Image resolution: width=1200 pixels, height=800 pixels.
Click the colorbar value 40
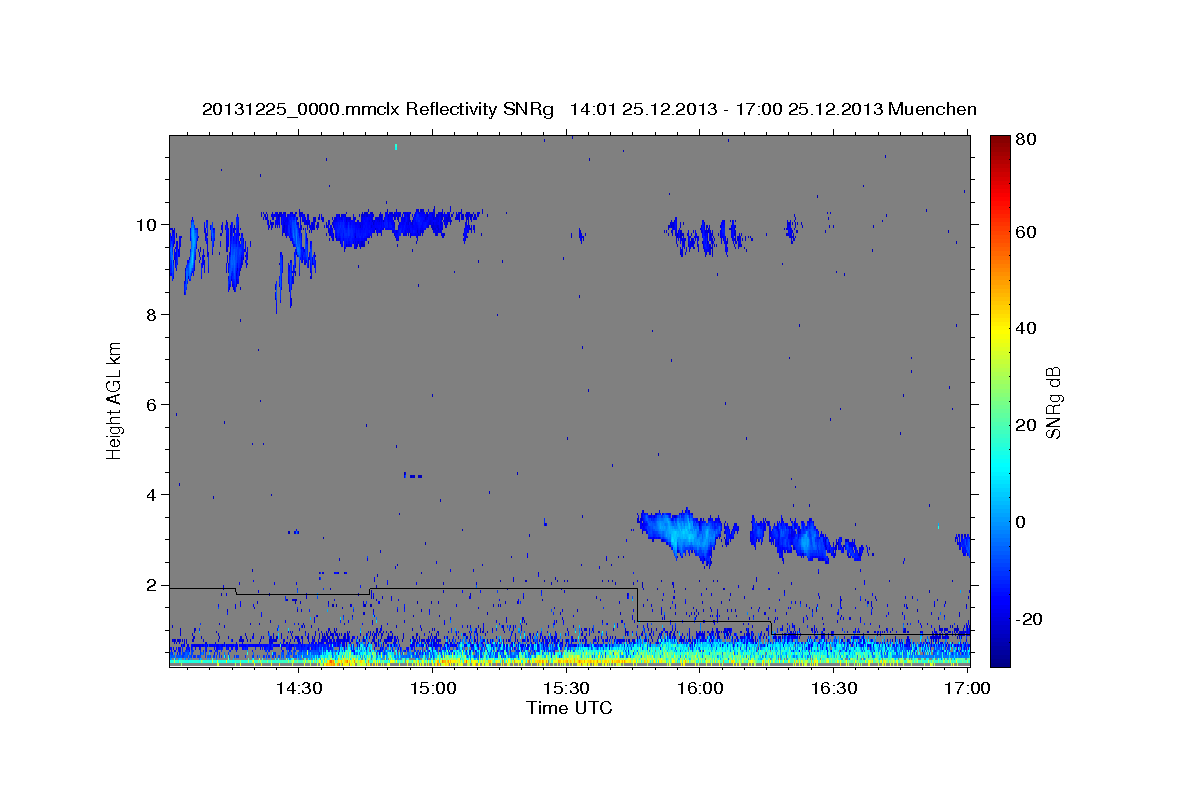1026,328
